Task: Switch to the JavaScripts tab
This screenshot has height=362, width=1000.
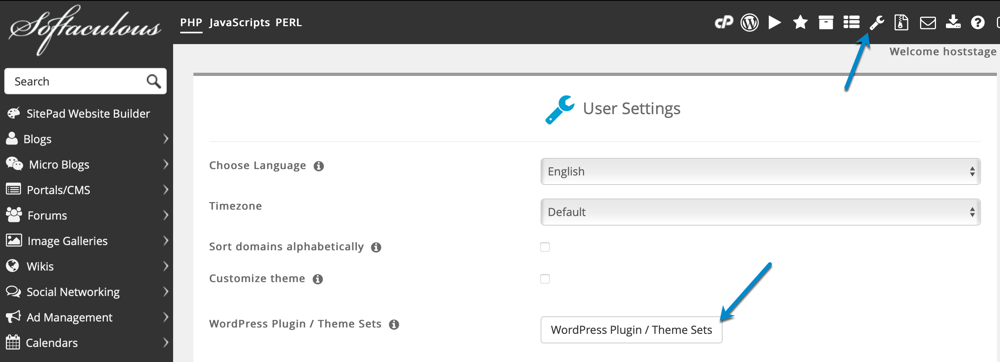Action: [239, 22]
